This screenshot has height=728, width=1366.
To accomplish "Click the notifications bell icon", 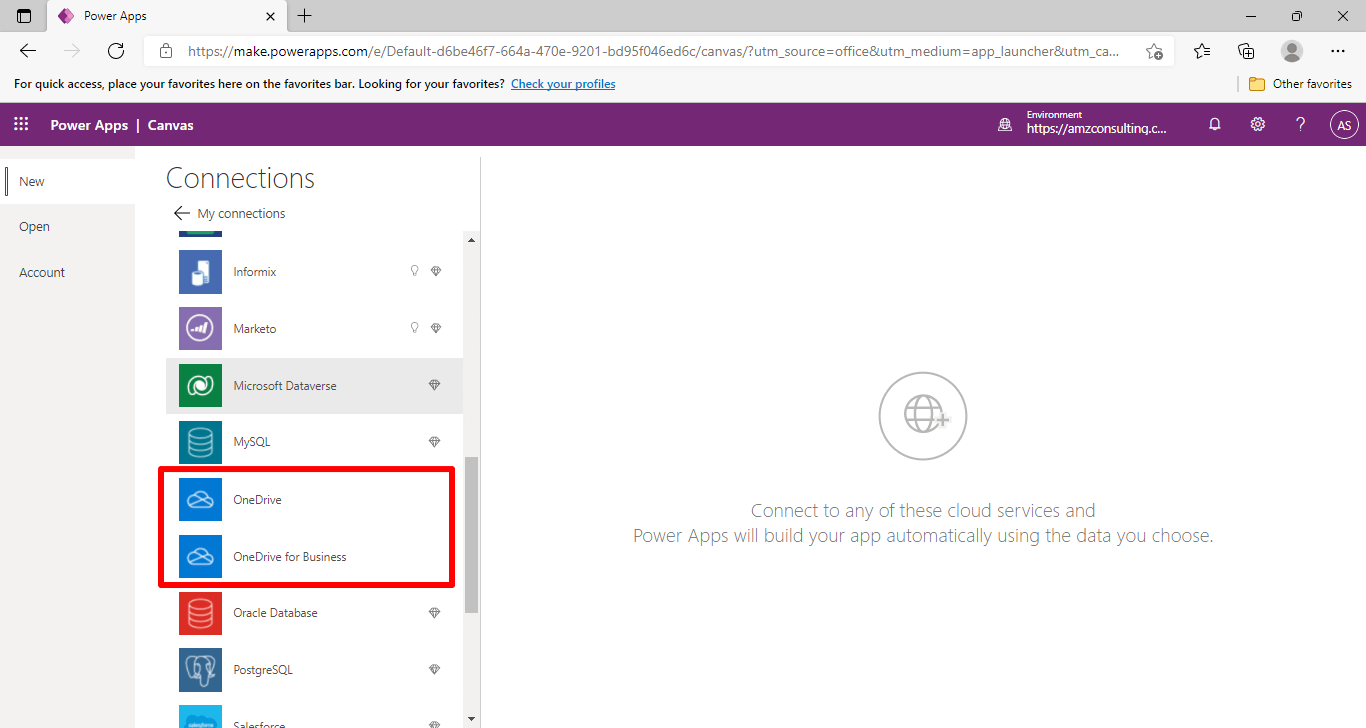I will [x=1214, y=124].
